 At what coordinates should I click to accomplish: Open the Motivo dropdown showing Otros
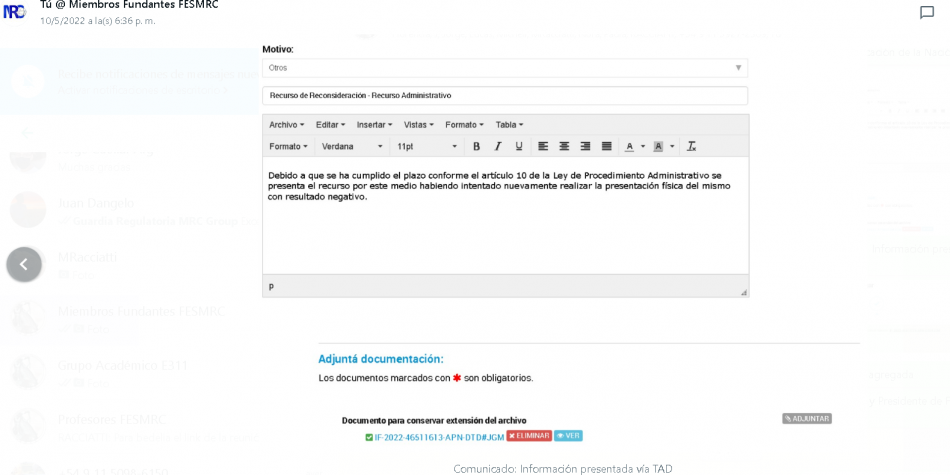coord(504,68)
